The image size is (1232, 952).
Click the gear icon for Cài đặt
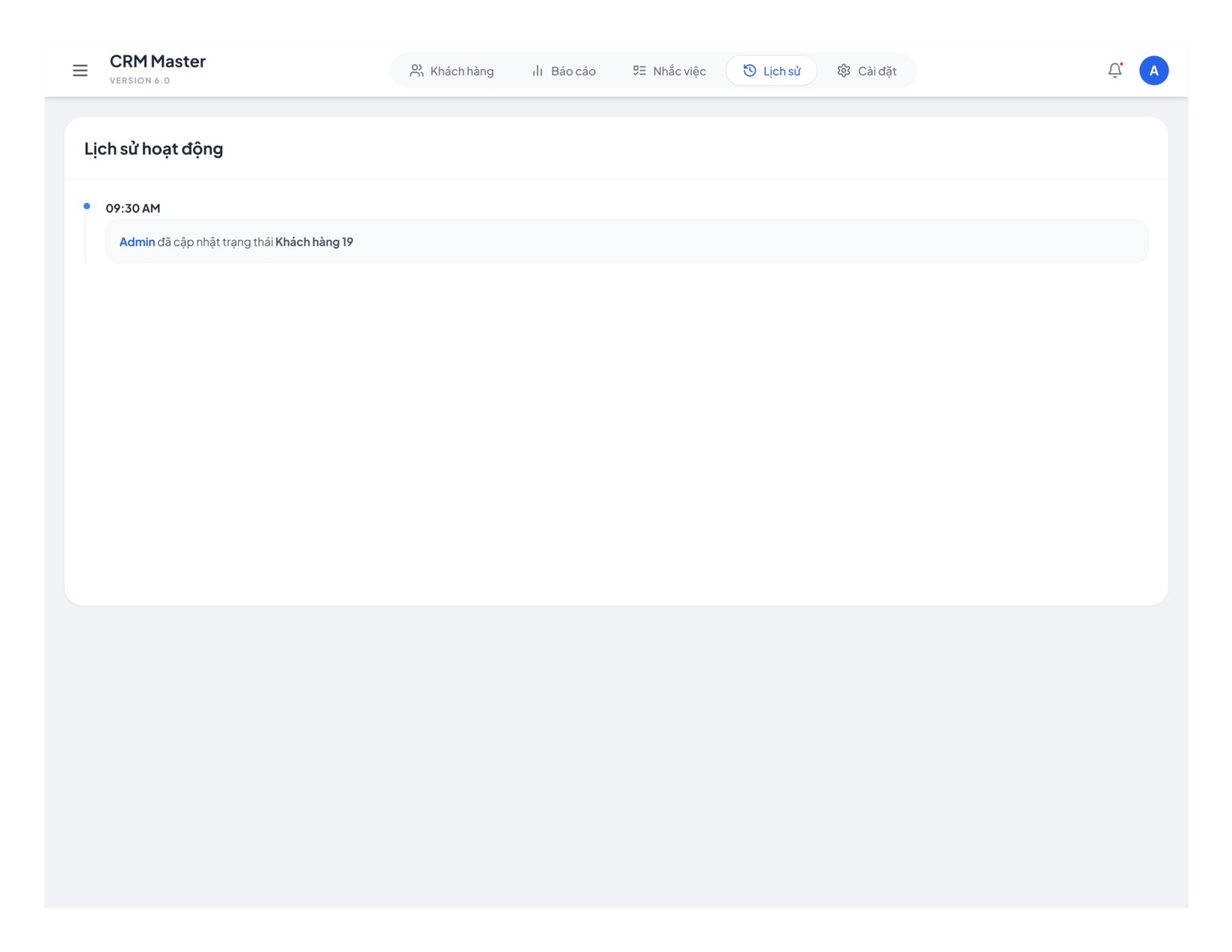coord(844,71)
